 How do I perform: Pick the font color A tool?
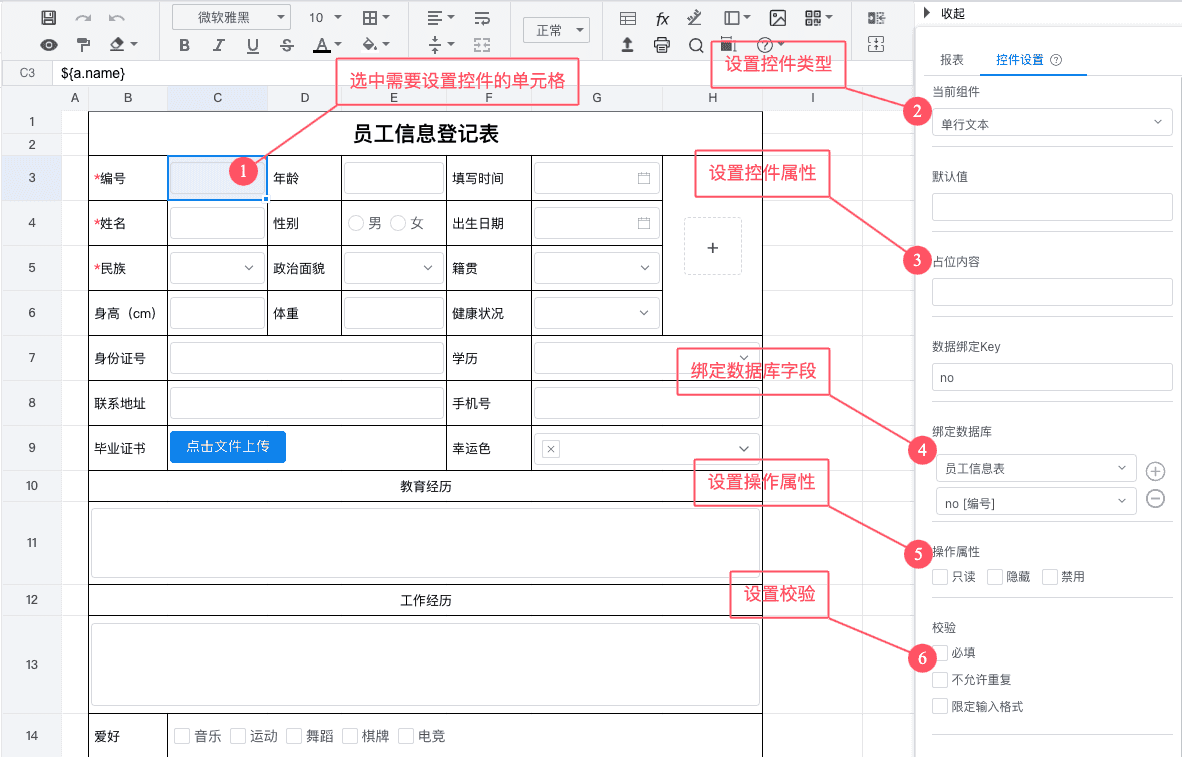(322, 45)
